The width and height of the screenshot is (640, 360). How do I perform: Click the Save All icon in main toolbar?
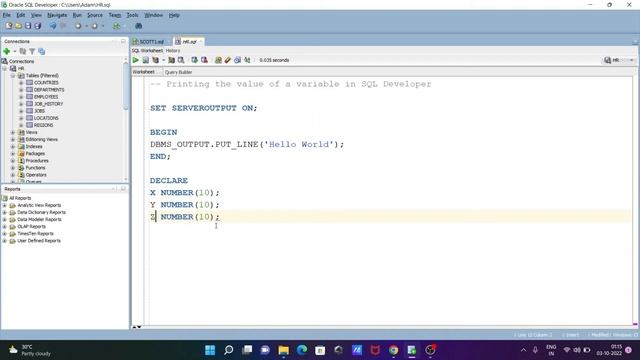pos(38,26)
